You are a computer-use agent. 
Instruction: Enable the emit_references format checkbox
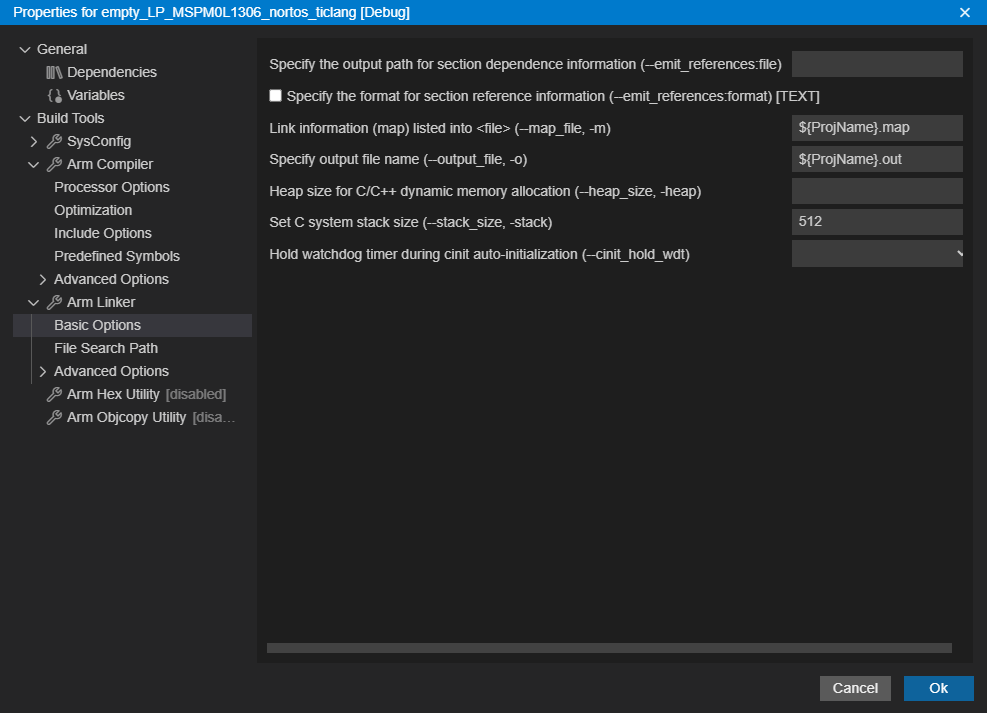(276, 96)
